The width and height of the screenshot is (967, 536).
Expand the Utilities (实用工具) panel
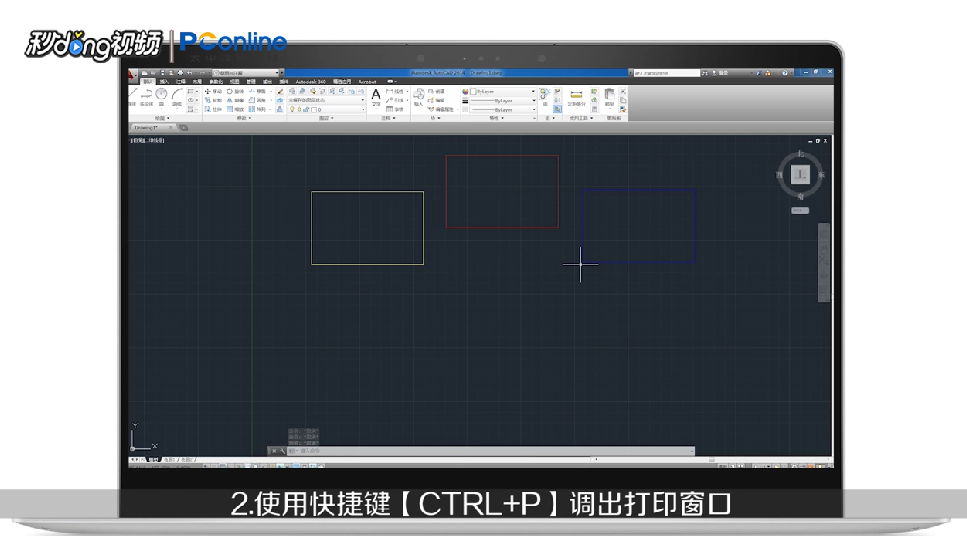coord(581,118)
